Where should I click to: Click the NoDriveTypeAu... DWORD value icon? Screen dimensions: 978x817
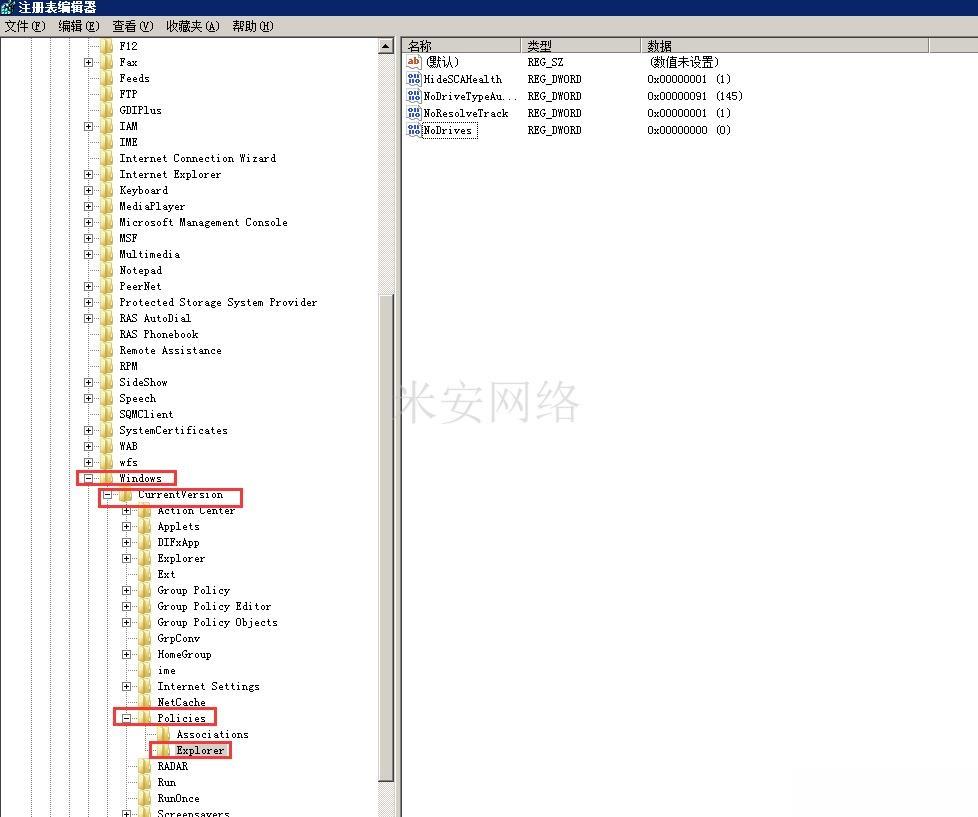[414, 95]
